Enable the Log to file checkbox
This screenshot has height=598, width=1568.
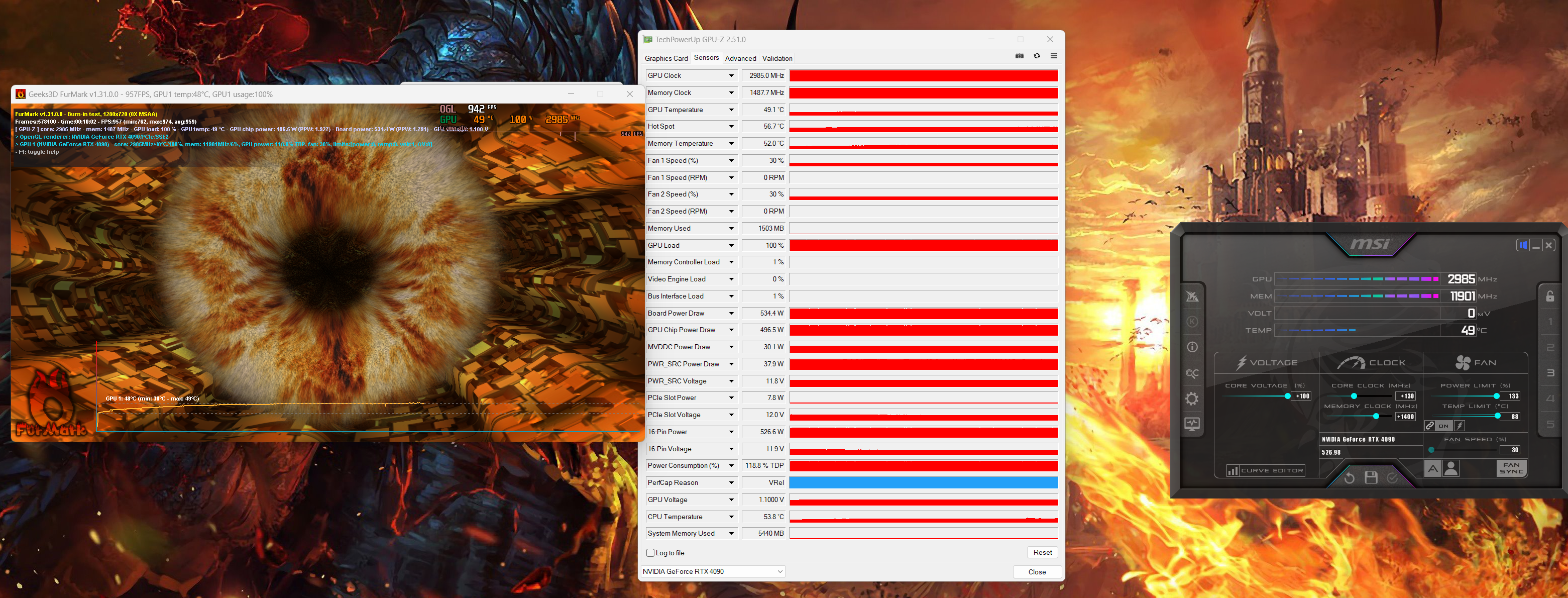(x=650, y=553)
